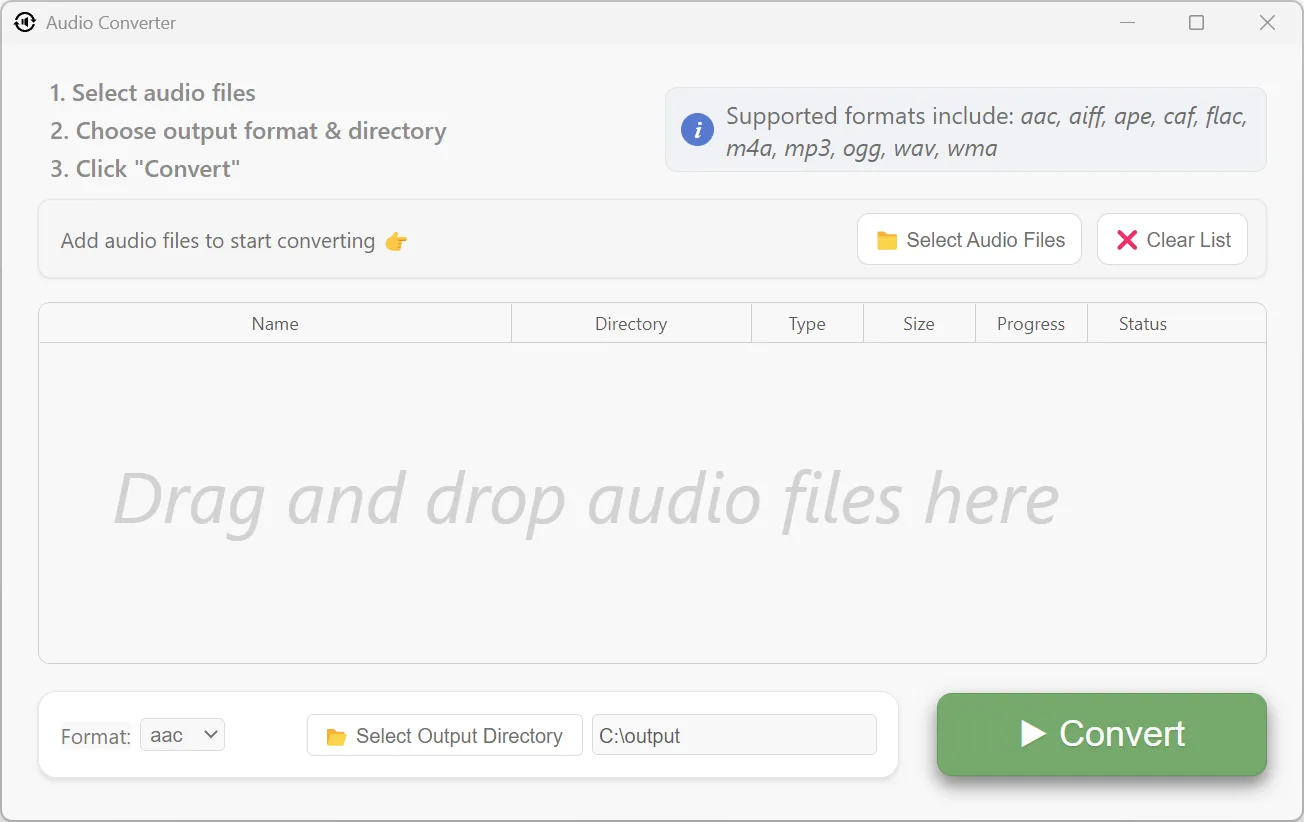Click the drag and drop area

click(x=652, y=500)
